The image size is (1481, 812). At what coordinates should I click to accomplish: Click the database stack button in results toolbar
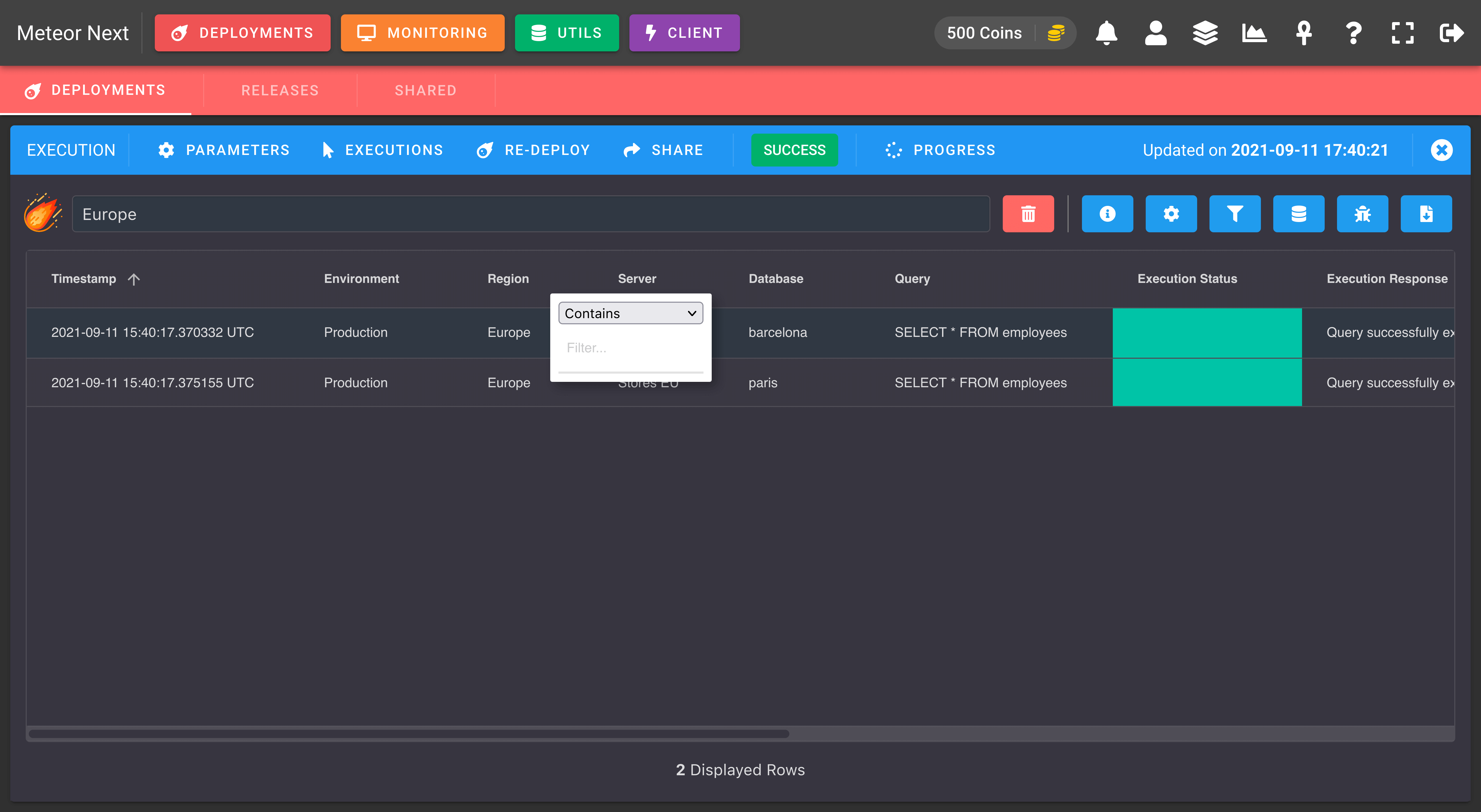pos(1299,214)
